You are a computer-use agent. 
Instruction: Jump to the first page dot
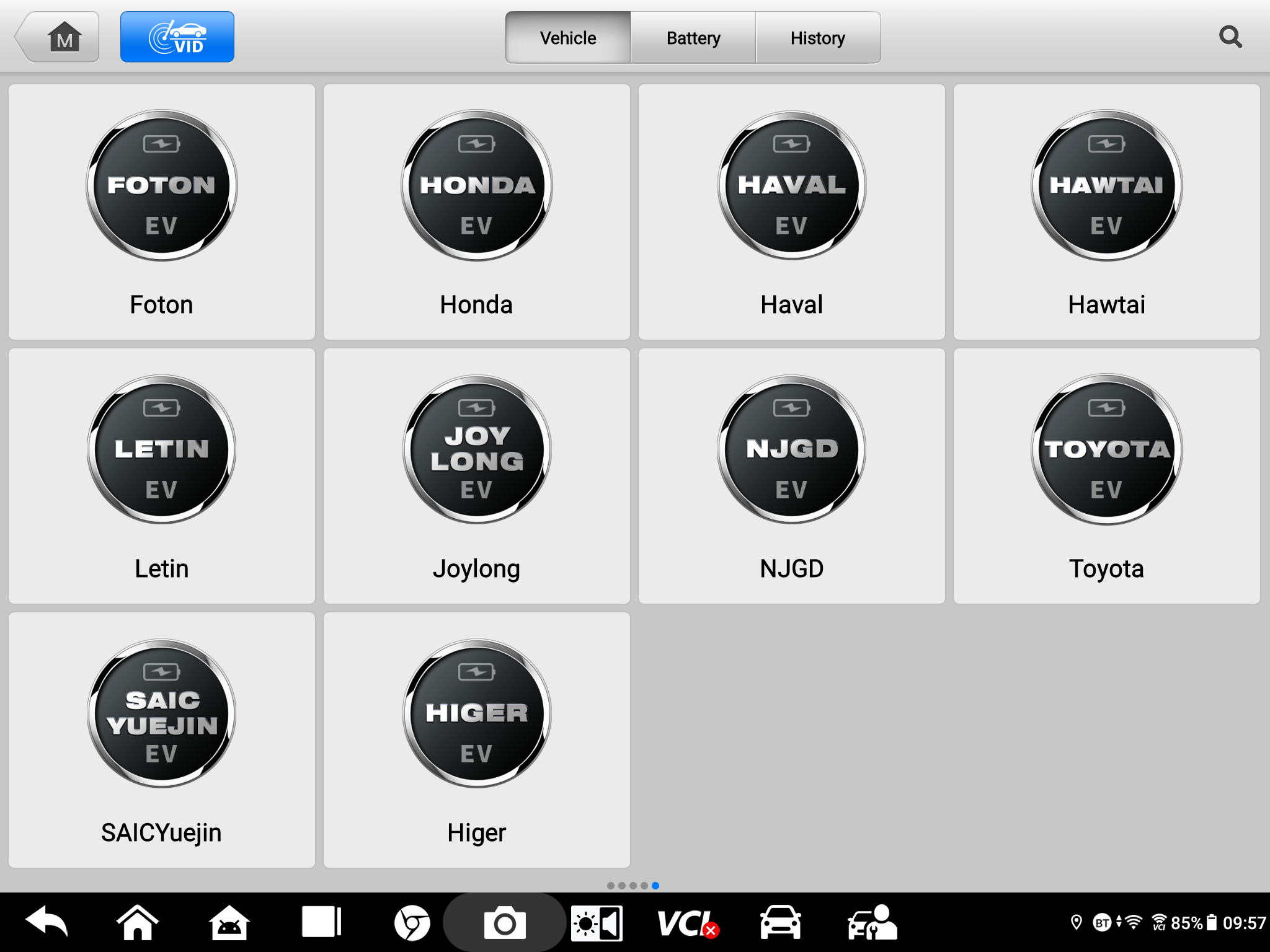[611, 886]
